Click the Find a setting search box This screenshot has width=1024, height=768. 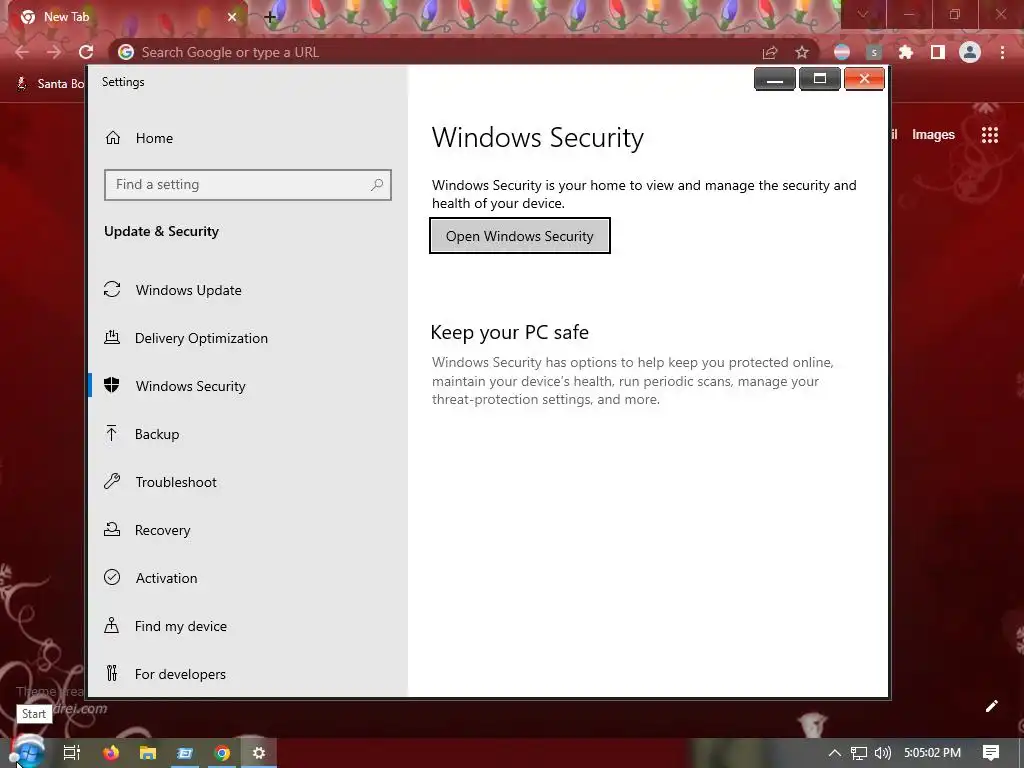(x=248, y=185)
